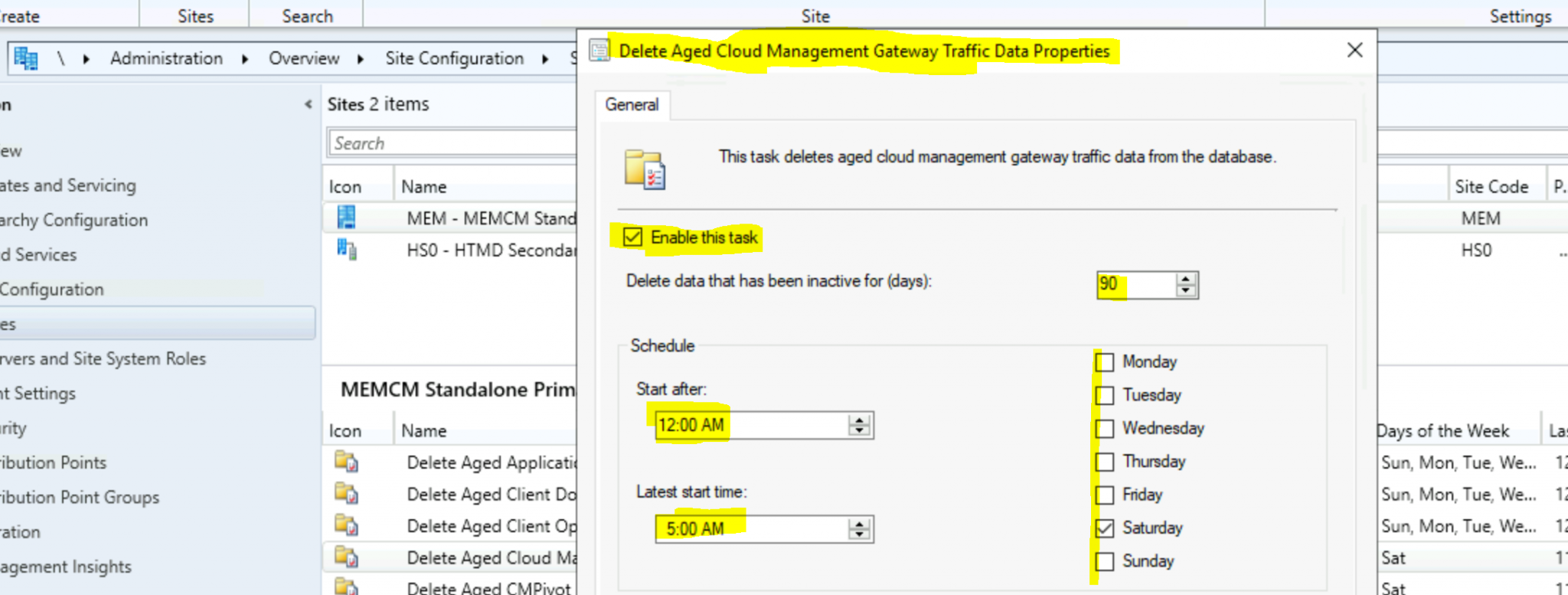Click the Start after time field
This screenshot has height=595, width=1568.
click(x=752, y=425)
